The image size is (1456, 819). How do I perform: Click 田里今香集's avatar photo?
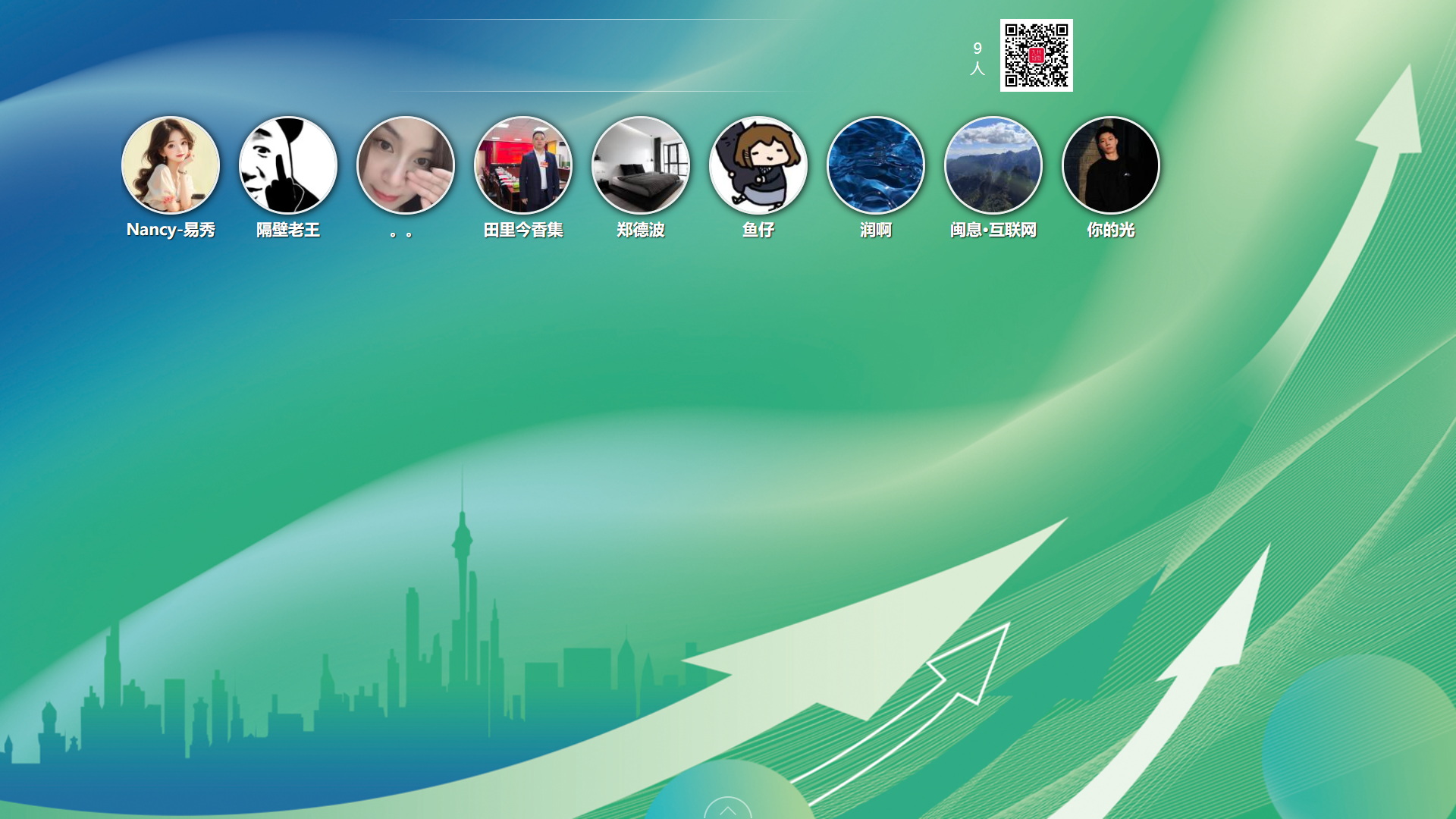(523, 165)
